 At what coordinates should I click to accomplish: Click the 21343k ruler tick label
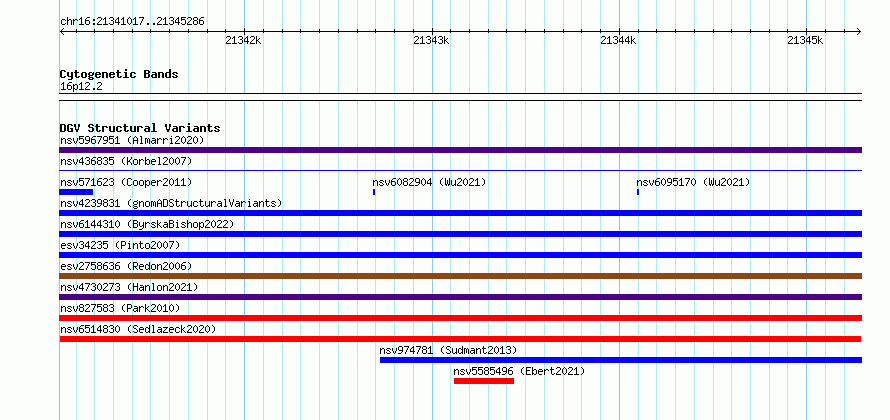point(431,41)
